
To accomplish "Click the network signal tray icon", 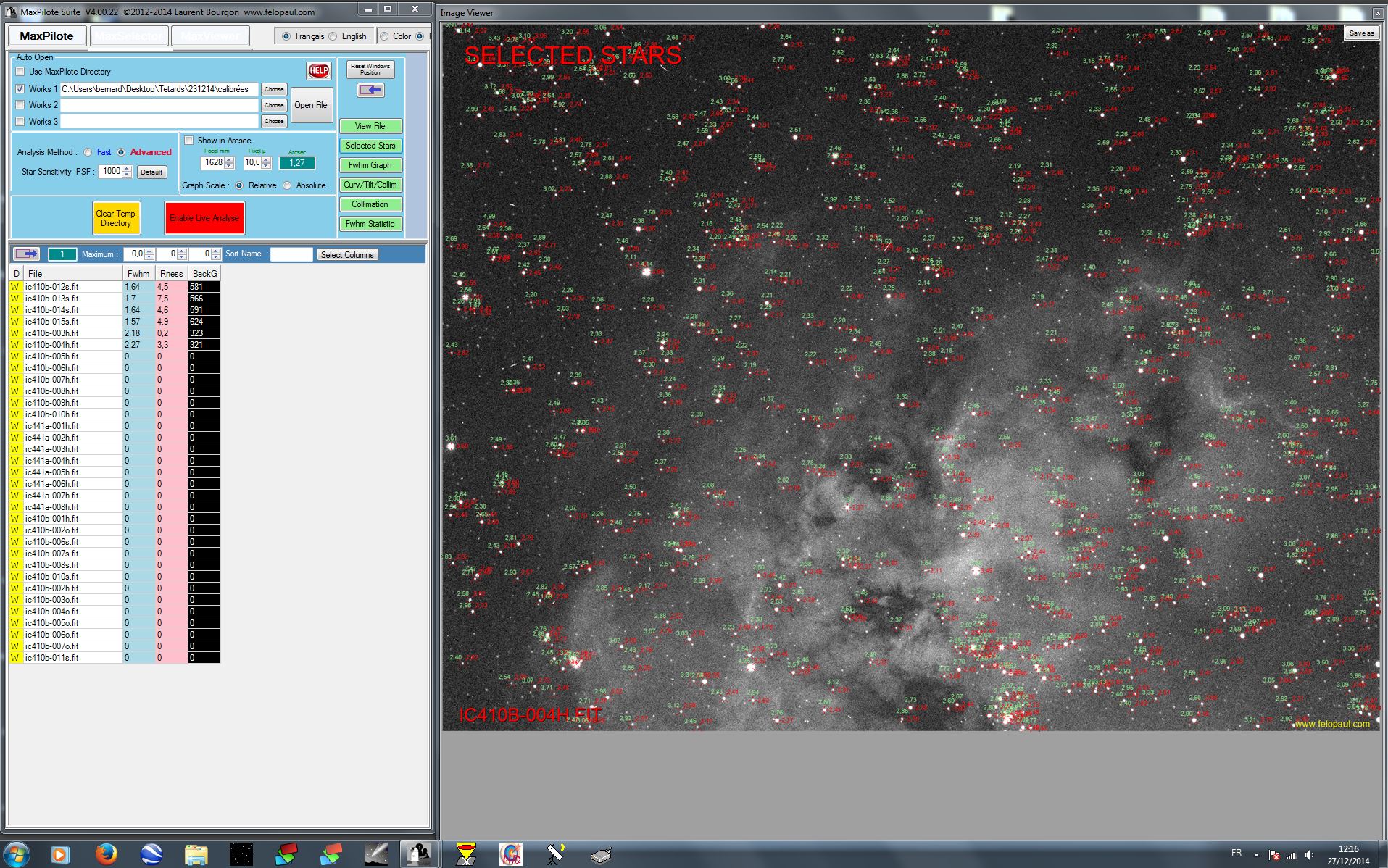I will click(1292, 855).
